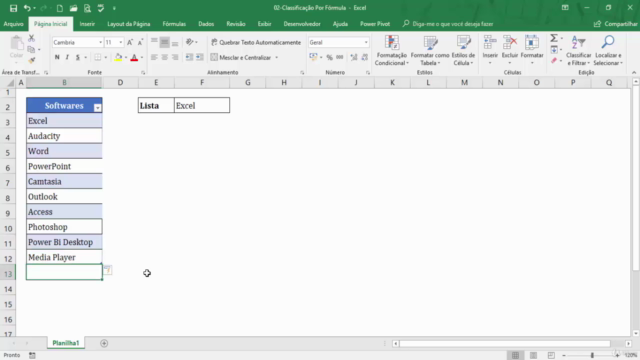The image size is (640, 360).
Task: Expand Mesclar e Centralizar options arrow
Action: (277, 58)
